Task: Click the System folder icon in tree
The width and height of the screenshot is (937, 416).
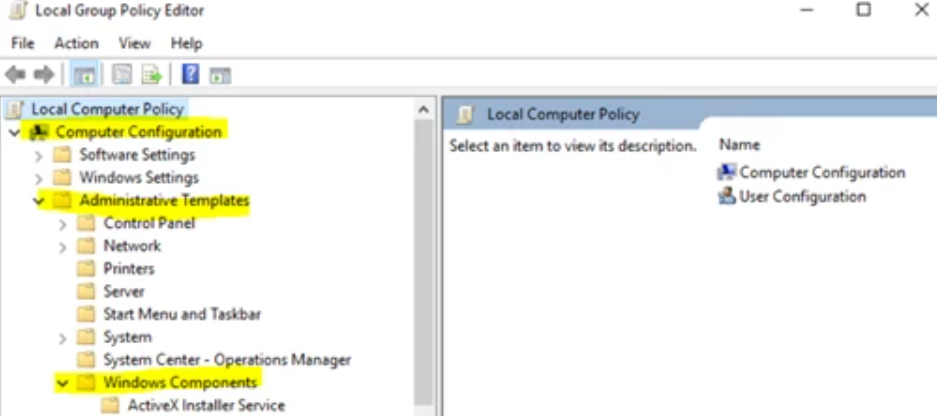Action: tap(86, 337)
